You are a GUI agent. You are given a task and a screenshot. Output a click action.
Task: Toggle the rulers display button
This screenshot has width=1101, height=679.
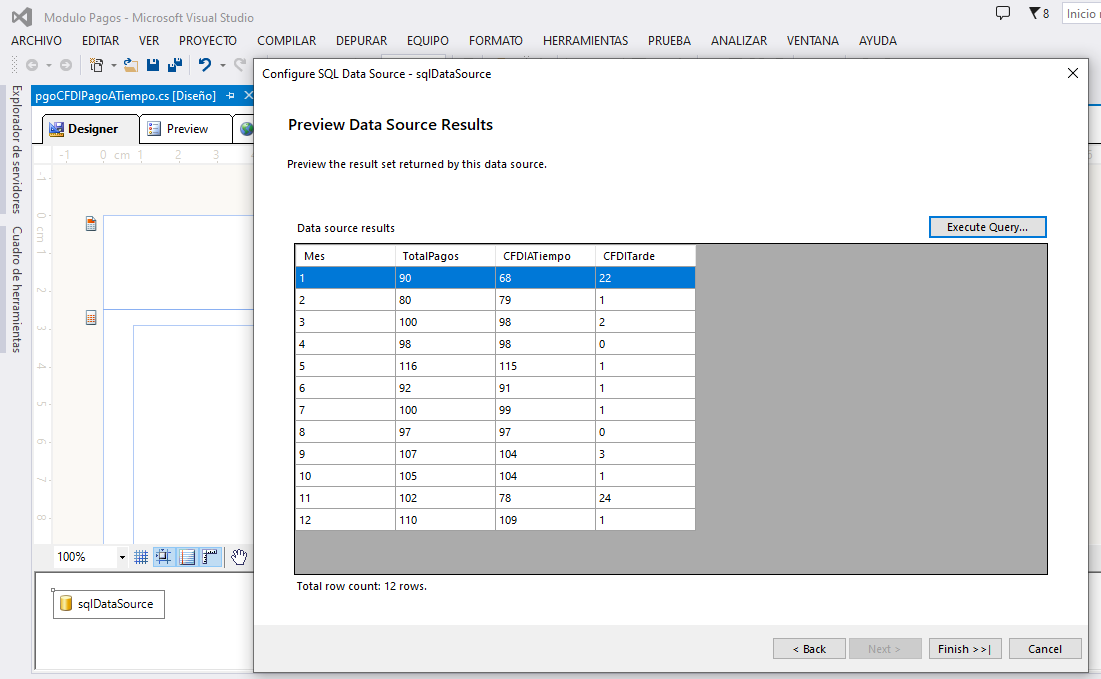tap(210, 557)
